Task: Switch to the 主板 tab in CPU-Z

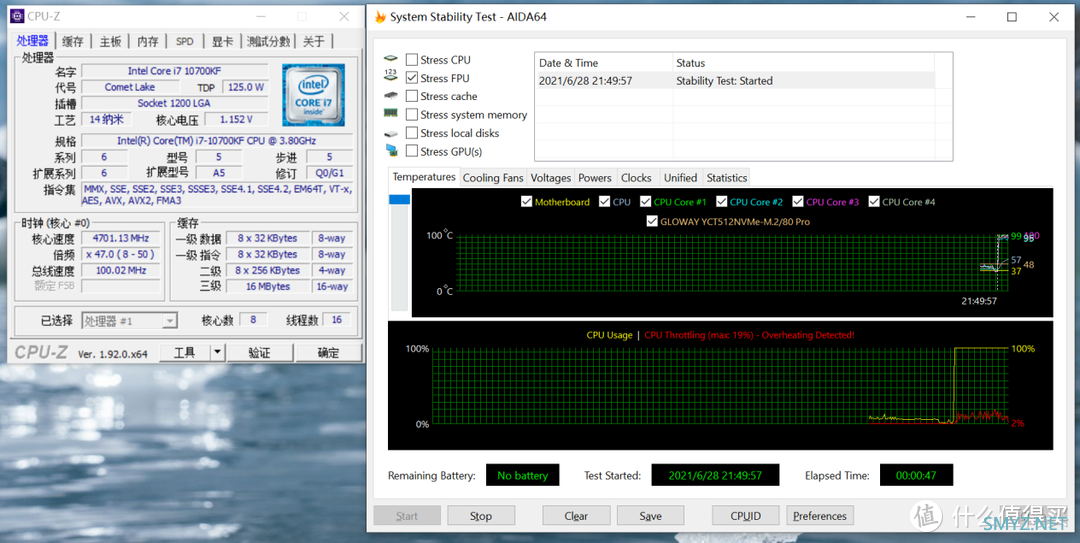Action: [x=110, y=41]
